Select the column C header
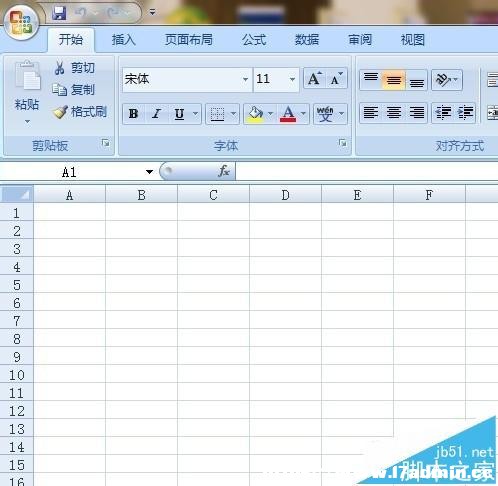The width and height of the screenshot is (498, 486). 213,195
